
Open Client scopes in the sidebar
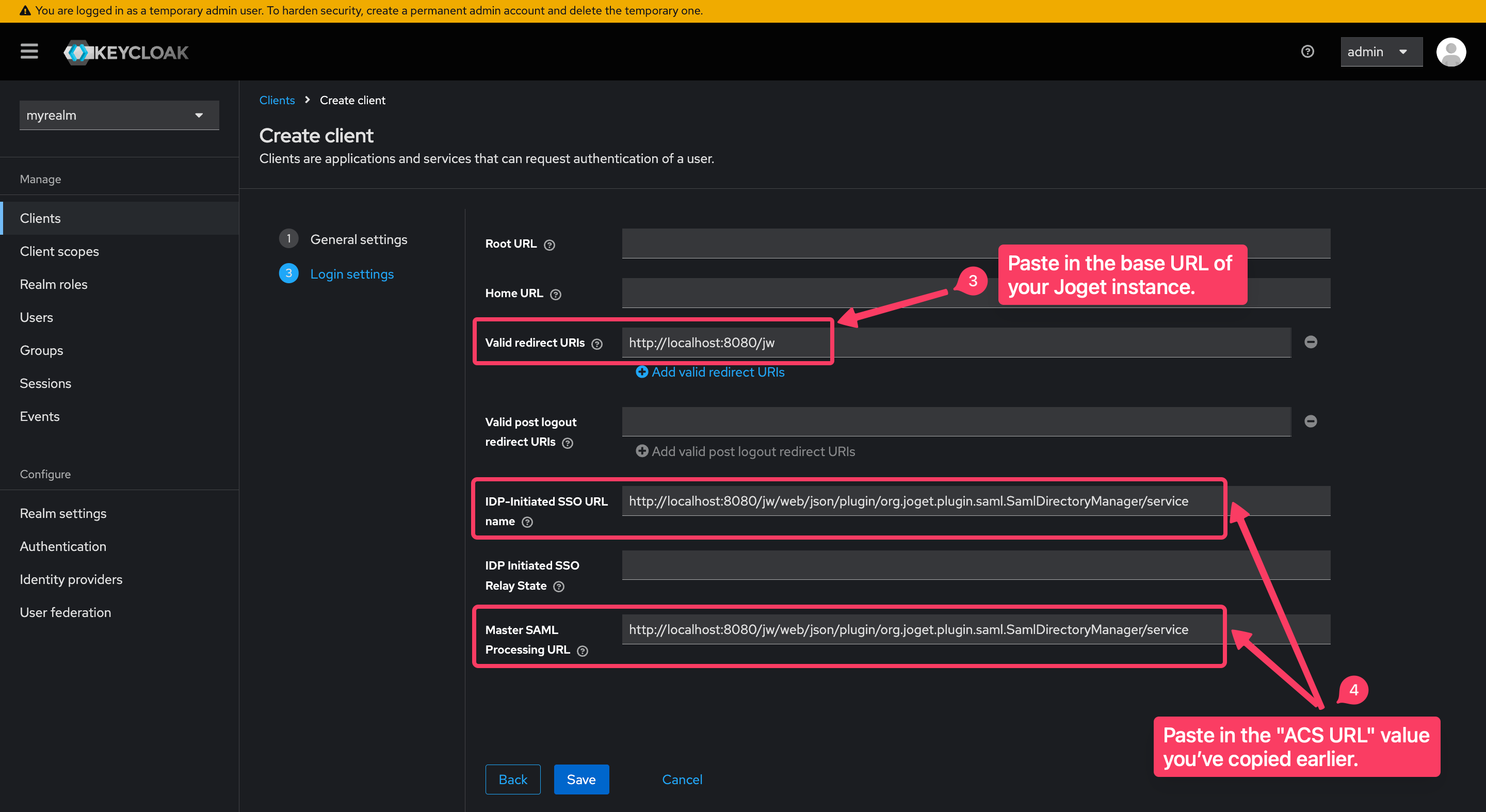click(119, 251)
